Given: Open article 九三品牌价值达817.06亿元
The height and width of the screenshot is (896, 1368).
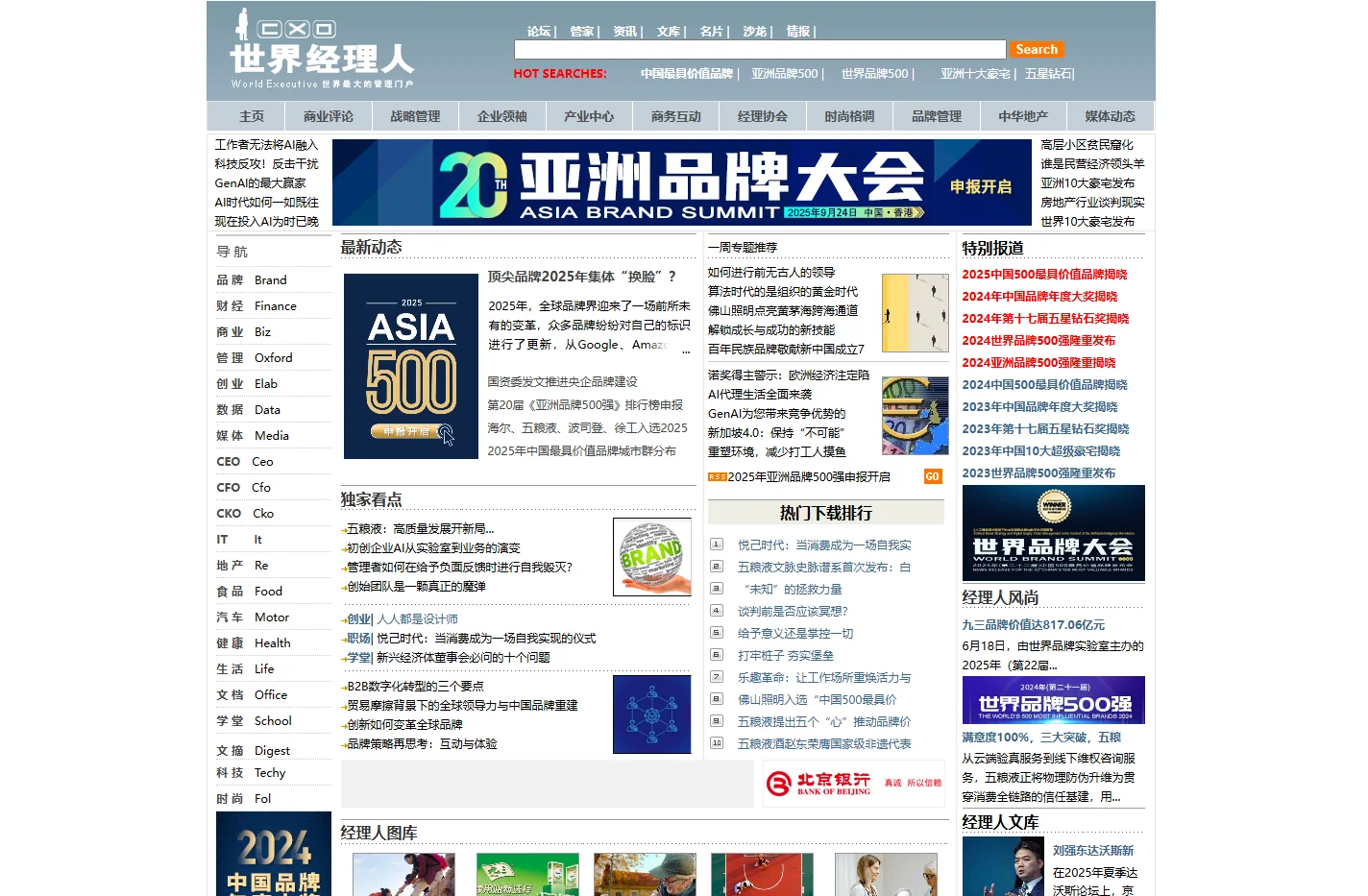Looking at the screenshot, I should tap(1033, 624).
